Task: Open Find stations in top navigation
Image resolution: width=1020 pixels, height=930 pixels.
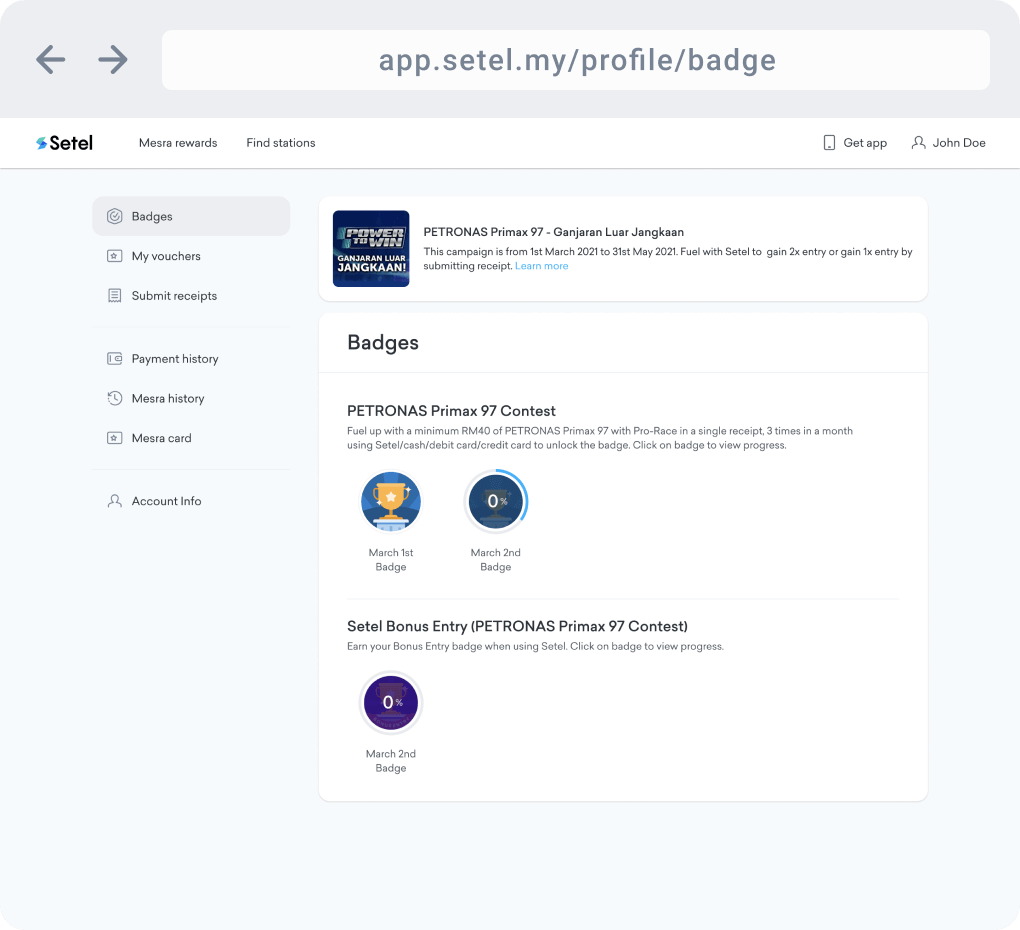Action: [x=281, y=143]
